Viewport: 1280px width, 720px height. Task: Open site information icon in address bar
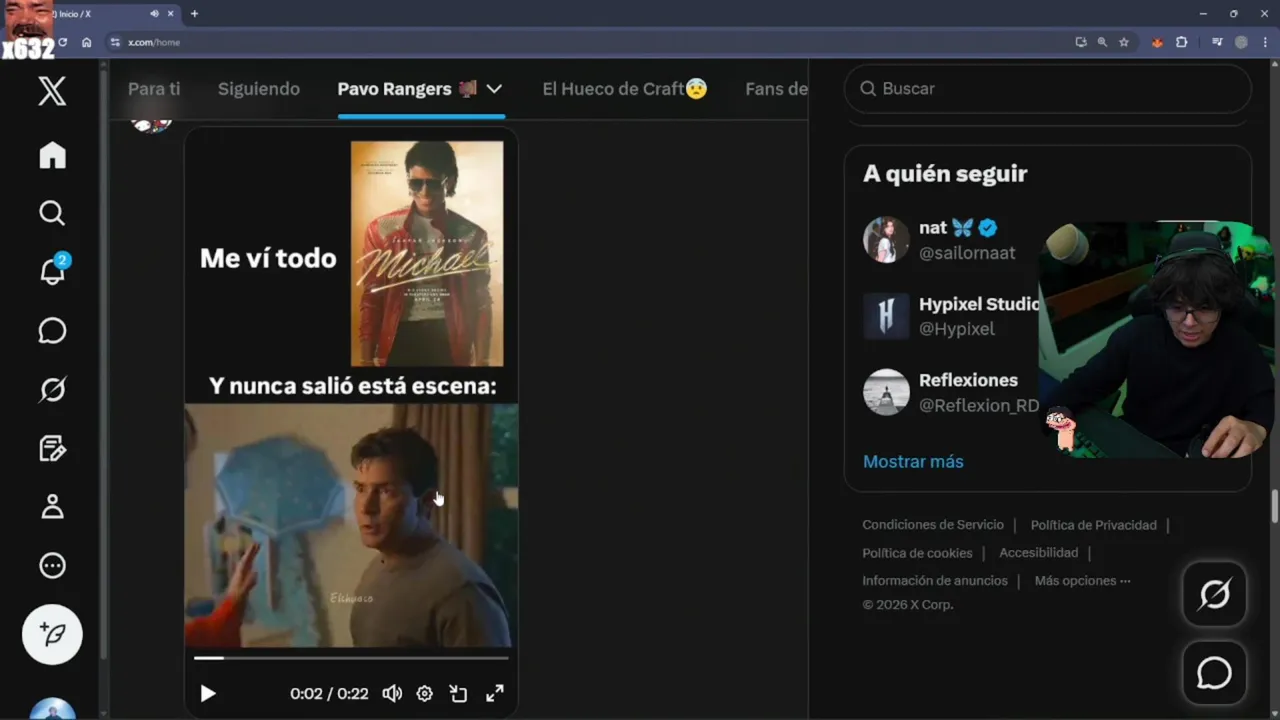(x=115, y=42)
